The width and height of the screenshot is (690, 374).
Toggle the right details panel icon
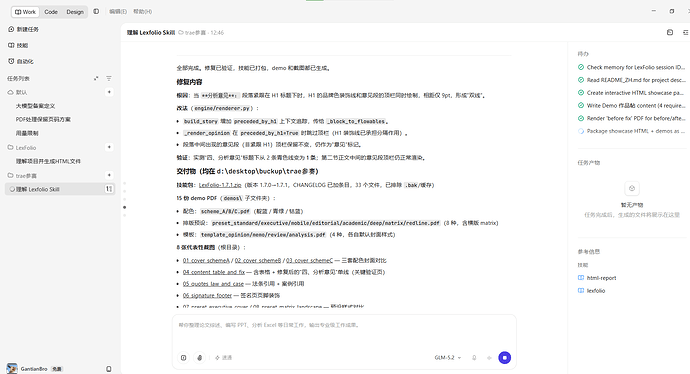686,32
